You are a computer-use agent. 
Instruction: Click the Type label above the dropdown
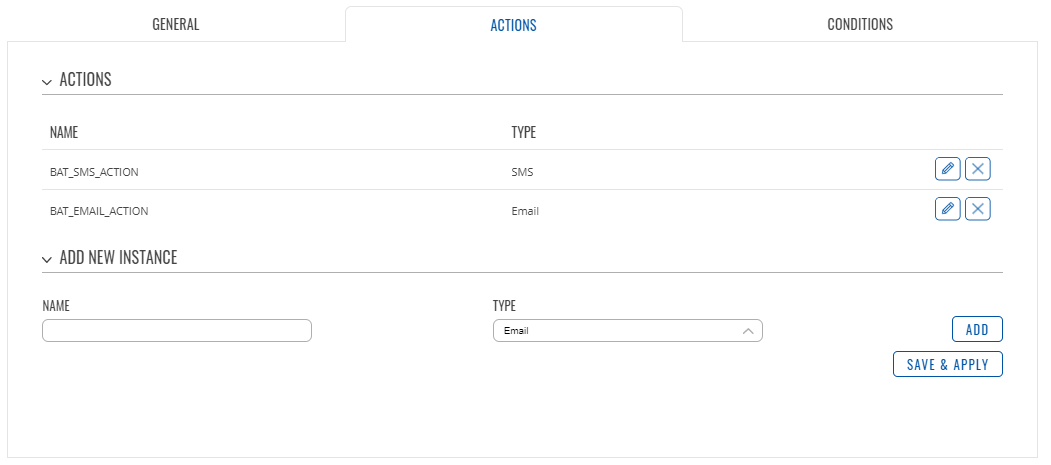tap(506, 305)
